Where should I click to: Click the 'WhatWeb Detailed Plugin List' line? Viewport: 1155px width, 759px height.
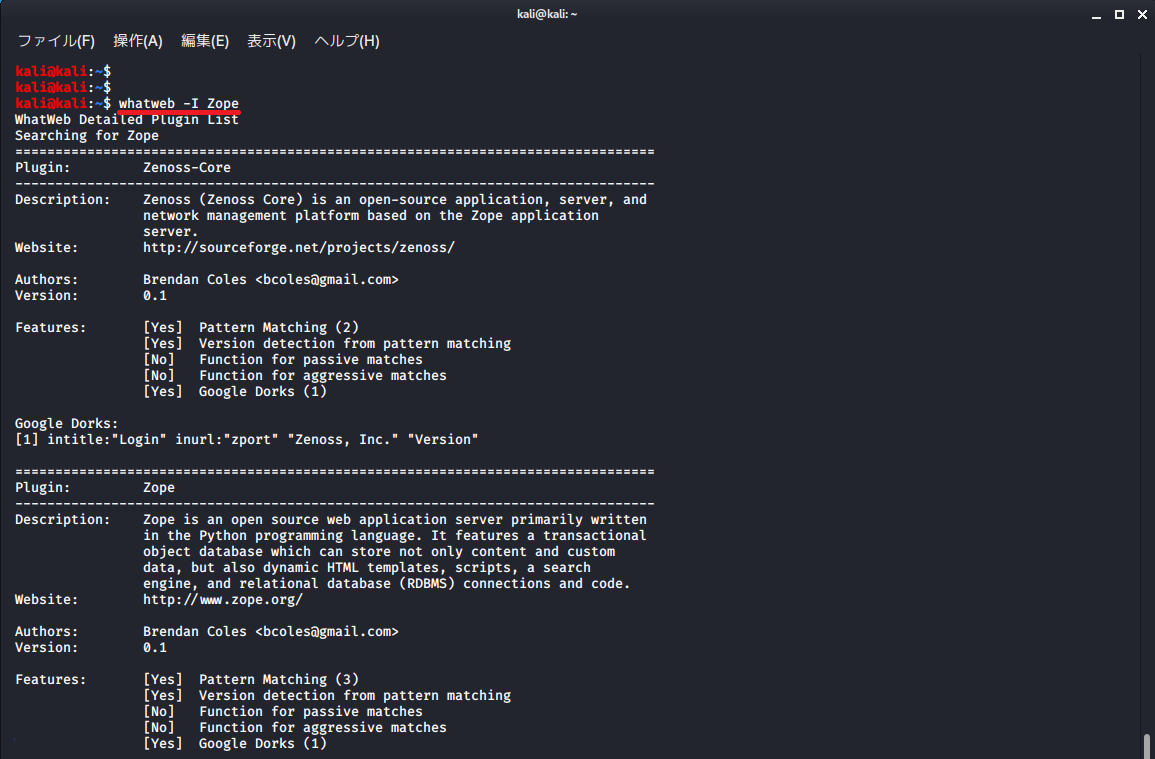point(127,119)
